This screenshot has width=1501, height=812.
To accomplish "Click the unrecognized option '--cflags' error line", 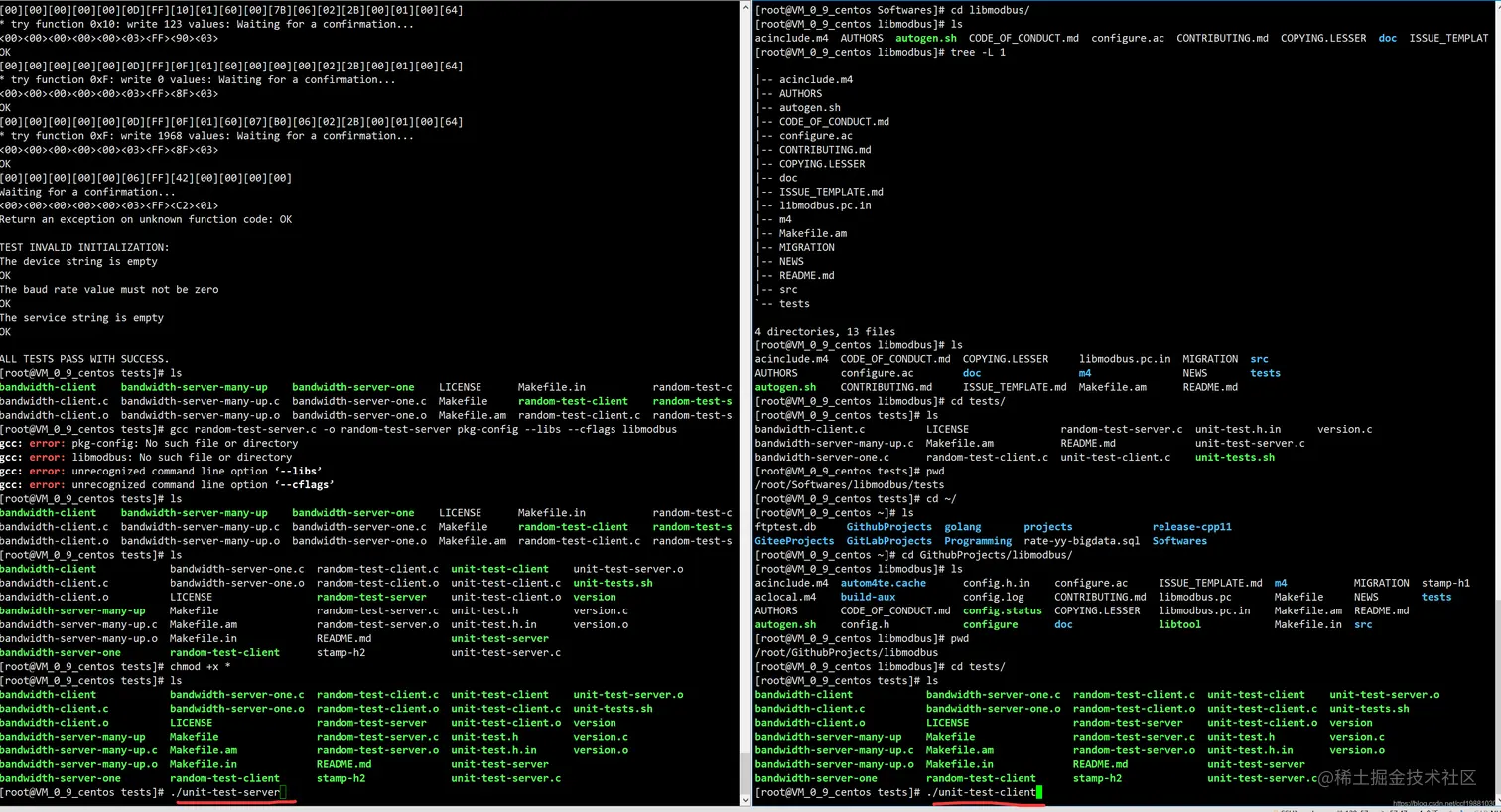I will pos(167,485).
